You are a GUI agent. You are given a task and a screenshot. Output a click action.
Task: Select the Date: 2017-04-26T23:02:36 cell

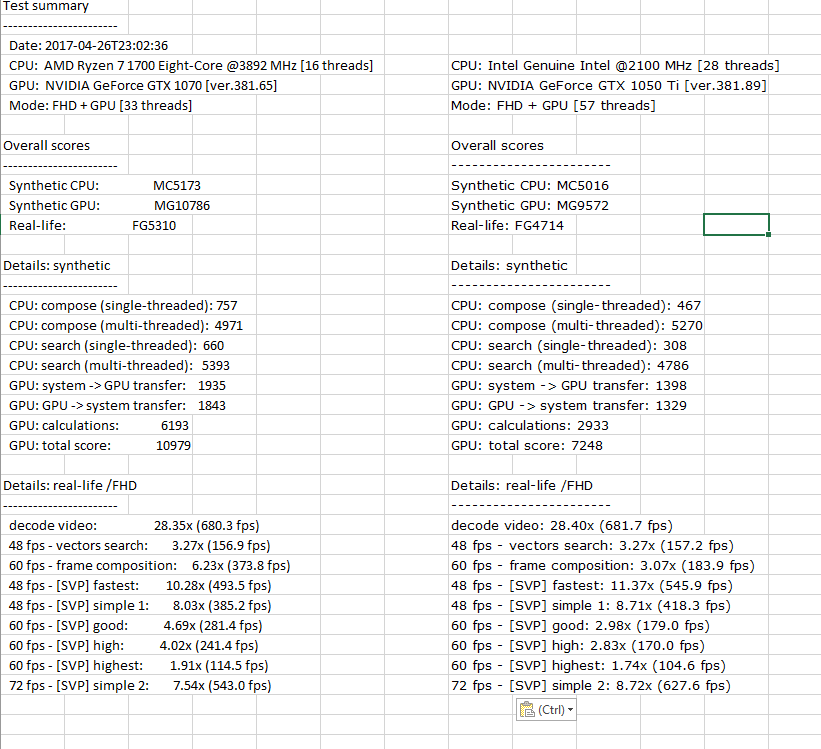(88, 46)
